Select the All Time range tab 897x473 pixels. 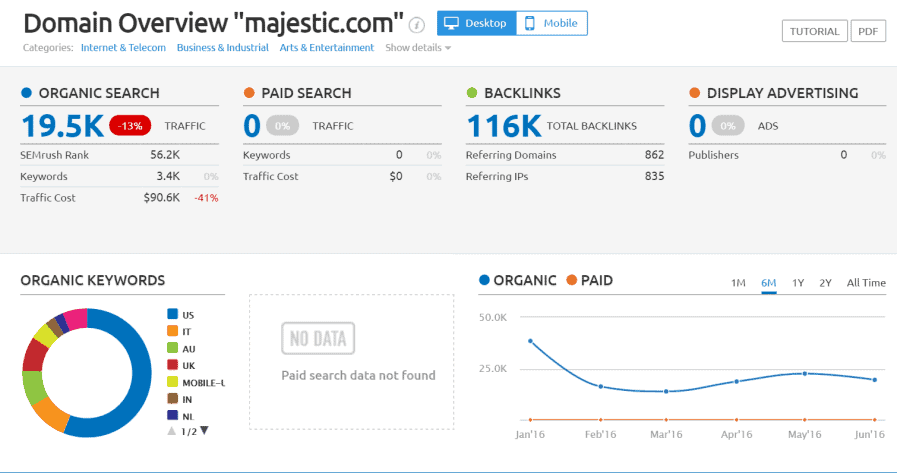(866, 283)
